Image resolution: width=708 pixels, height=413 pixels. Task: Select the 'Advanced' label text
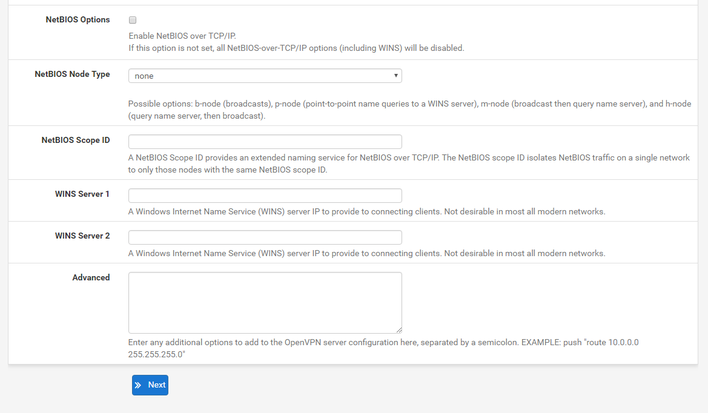[x=91, y=278]
